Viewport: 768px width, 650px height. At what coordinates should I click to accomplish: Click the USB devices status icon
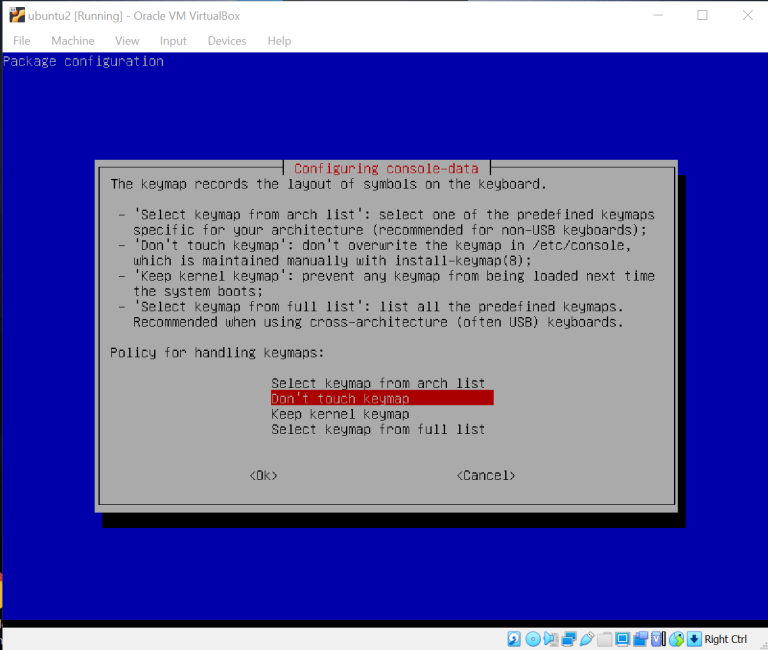click(x=586, y=639)
